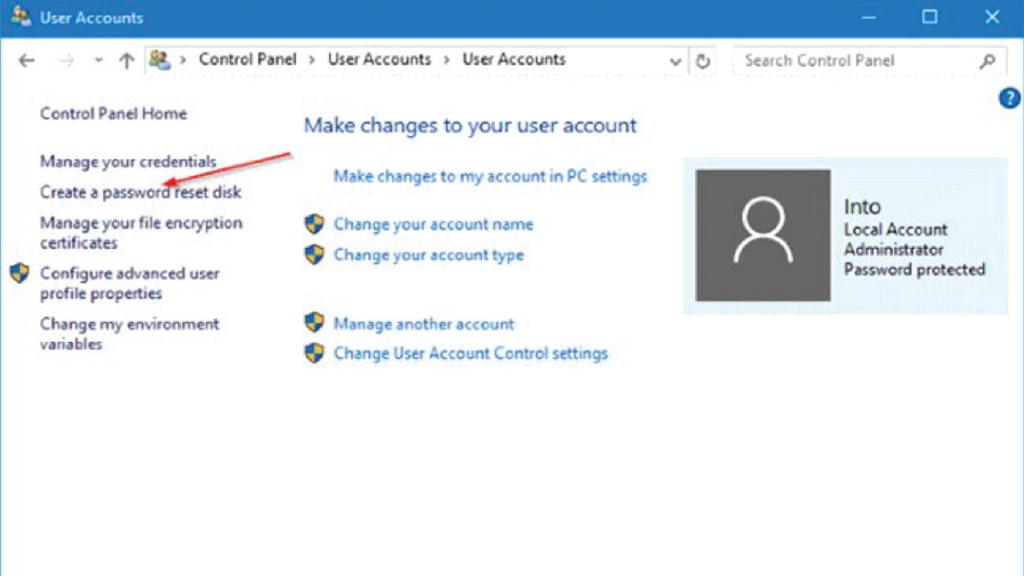Open Change User Account Control settings

pos(470,353)
